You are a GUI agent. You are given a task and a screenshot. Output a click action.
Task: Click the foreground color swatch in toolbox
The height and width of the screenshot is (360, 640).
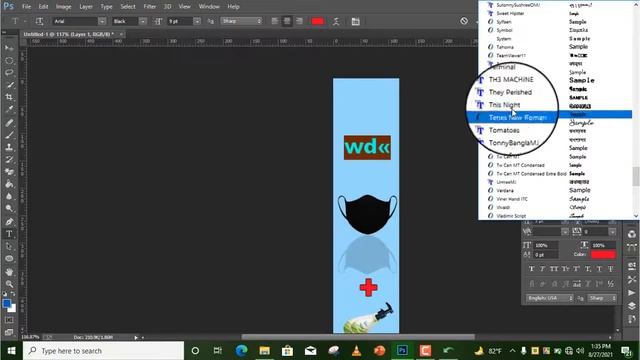pos(7,304)
